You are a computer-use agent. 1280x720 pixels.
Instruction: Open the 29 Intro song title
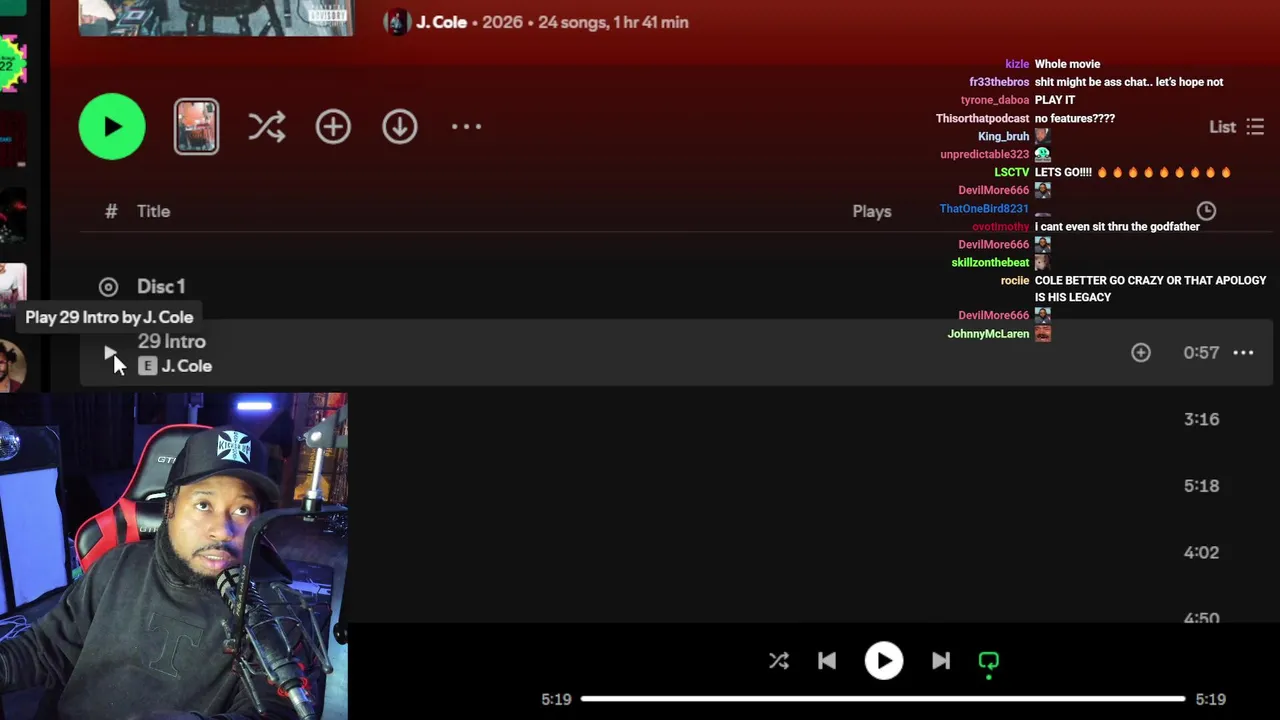tap(171, 341)
